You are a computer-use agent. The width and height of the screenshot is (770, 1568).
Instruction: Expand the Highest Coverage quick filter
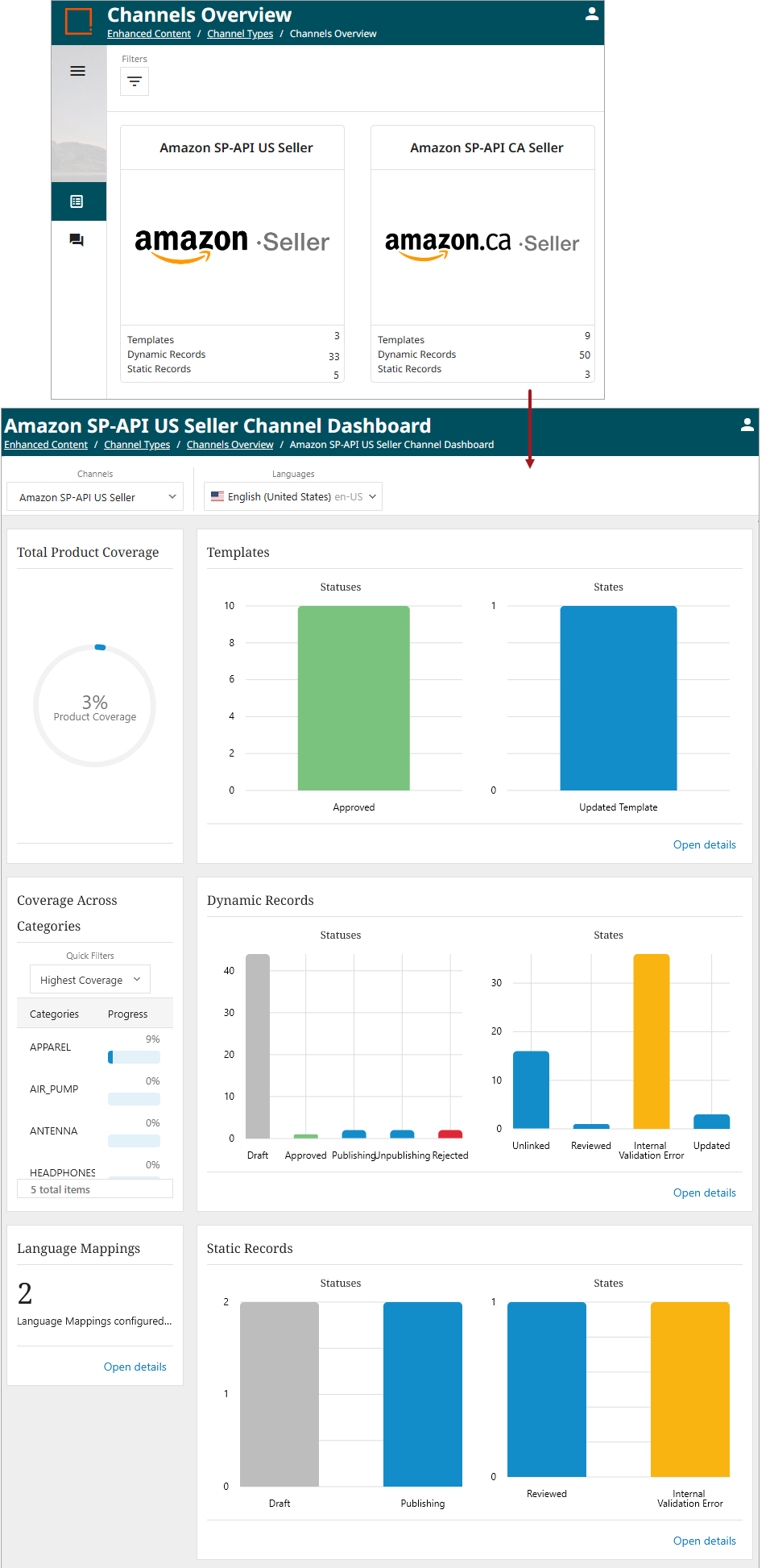coord(90,980)
